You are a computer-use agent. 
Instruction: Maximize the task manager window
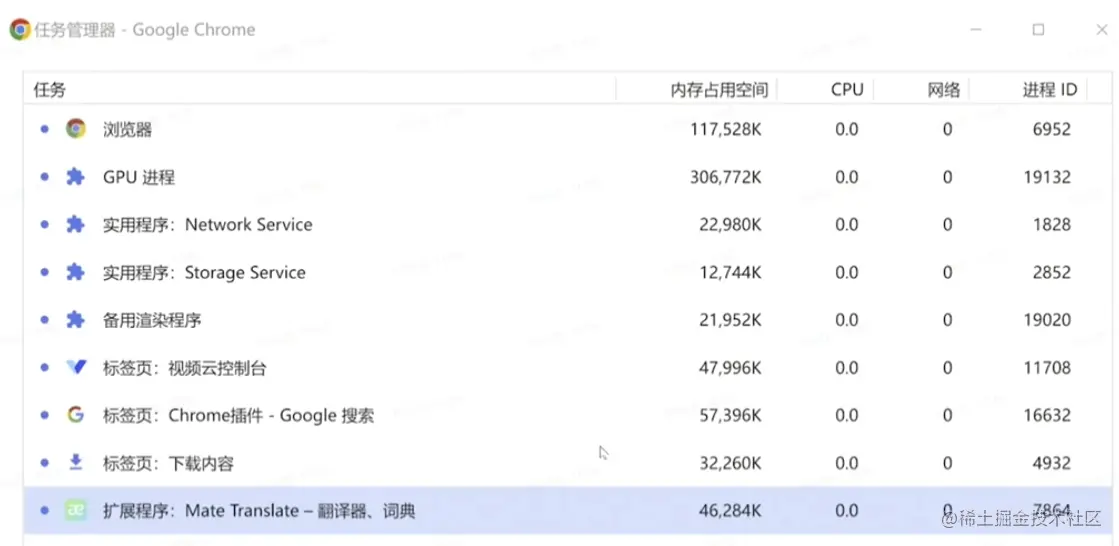tap(1038, 30)
